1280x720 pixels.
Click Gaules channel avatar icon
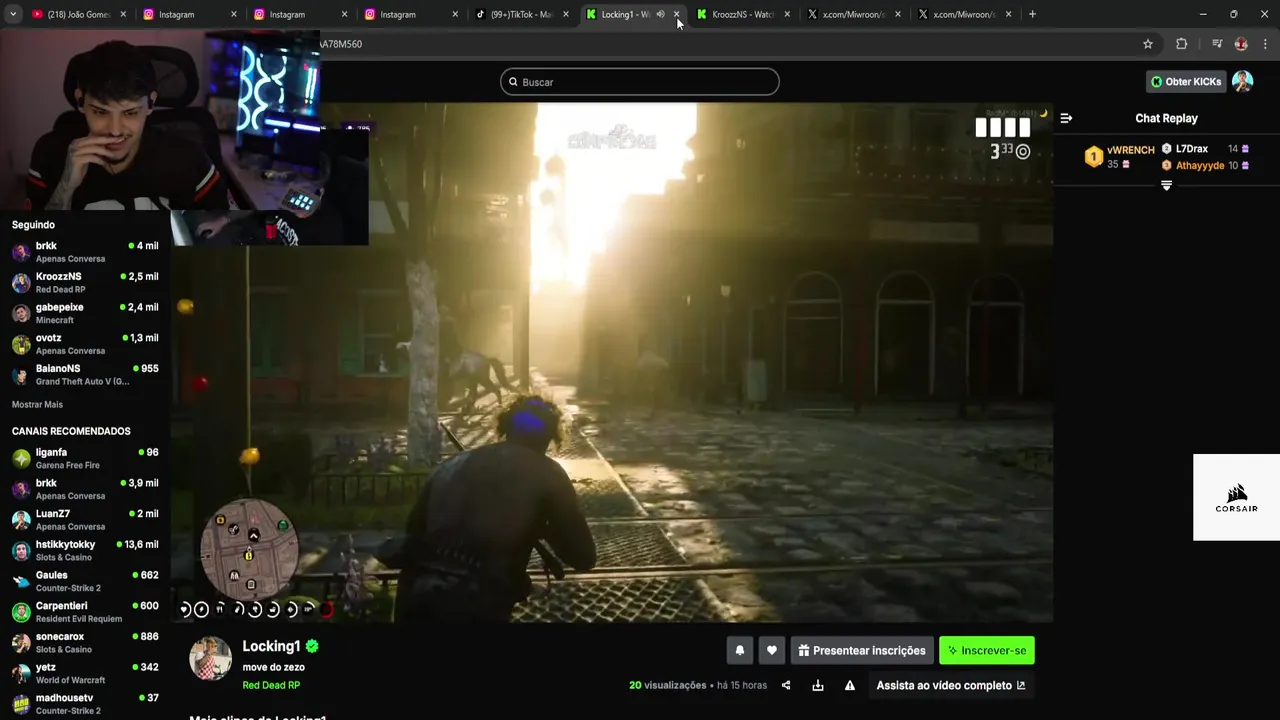(21, 582)
